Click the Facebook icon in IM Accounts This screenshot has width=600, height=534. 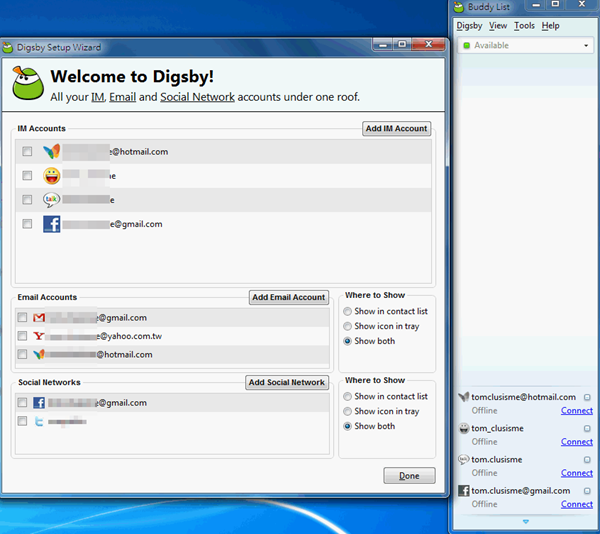point(51,224)
